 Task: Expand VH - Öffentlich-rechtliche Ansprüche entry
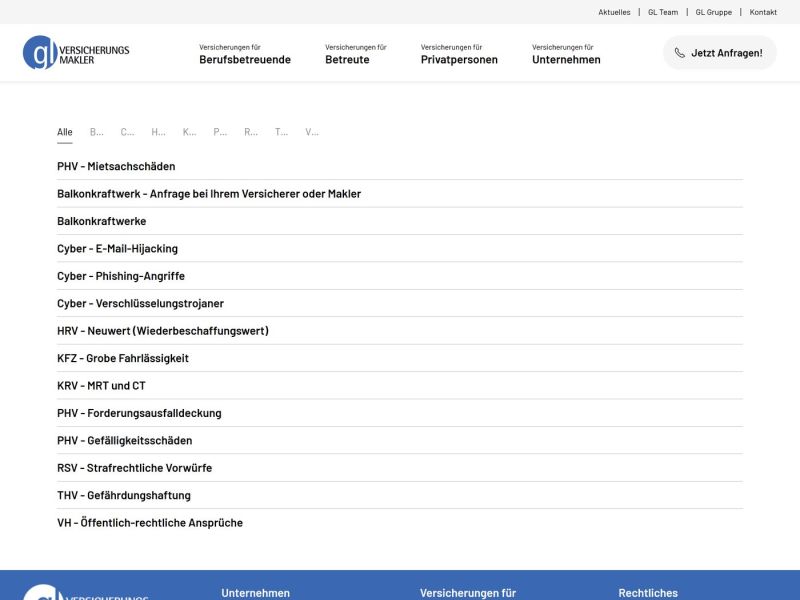[400, 523]
